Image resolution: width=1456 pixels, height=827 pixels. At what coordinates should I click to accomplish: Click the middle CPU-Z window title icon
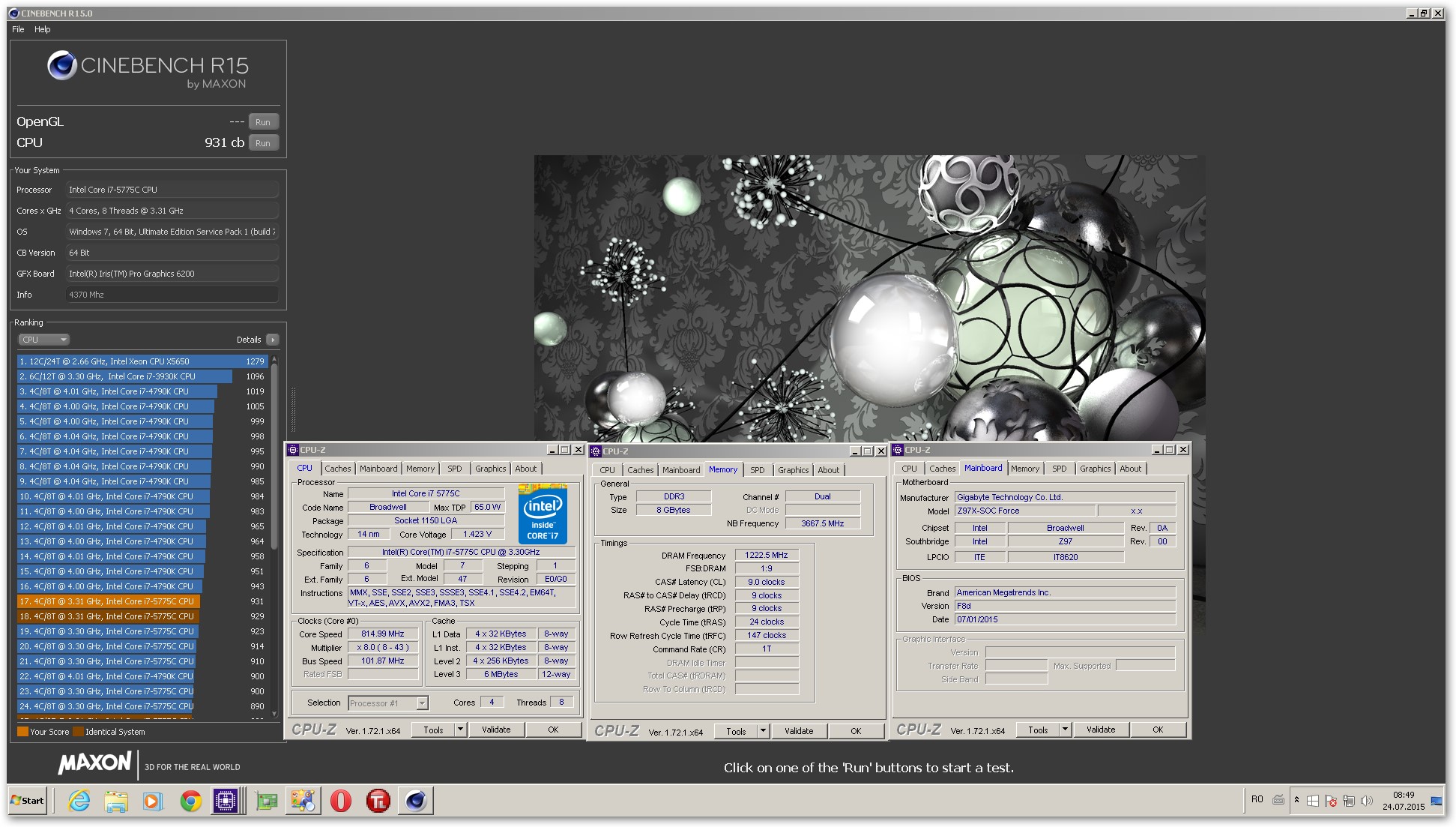pos(596,451)
